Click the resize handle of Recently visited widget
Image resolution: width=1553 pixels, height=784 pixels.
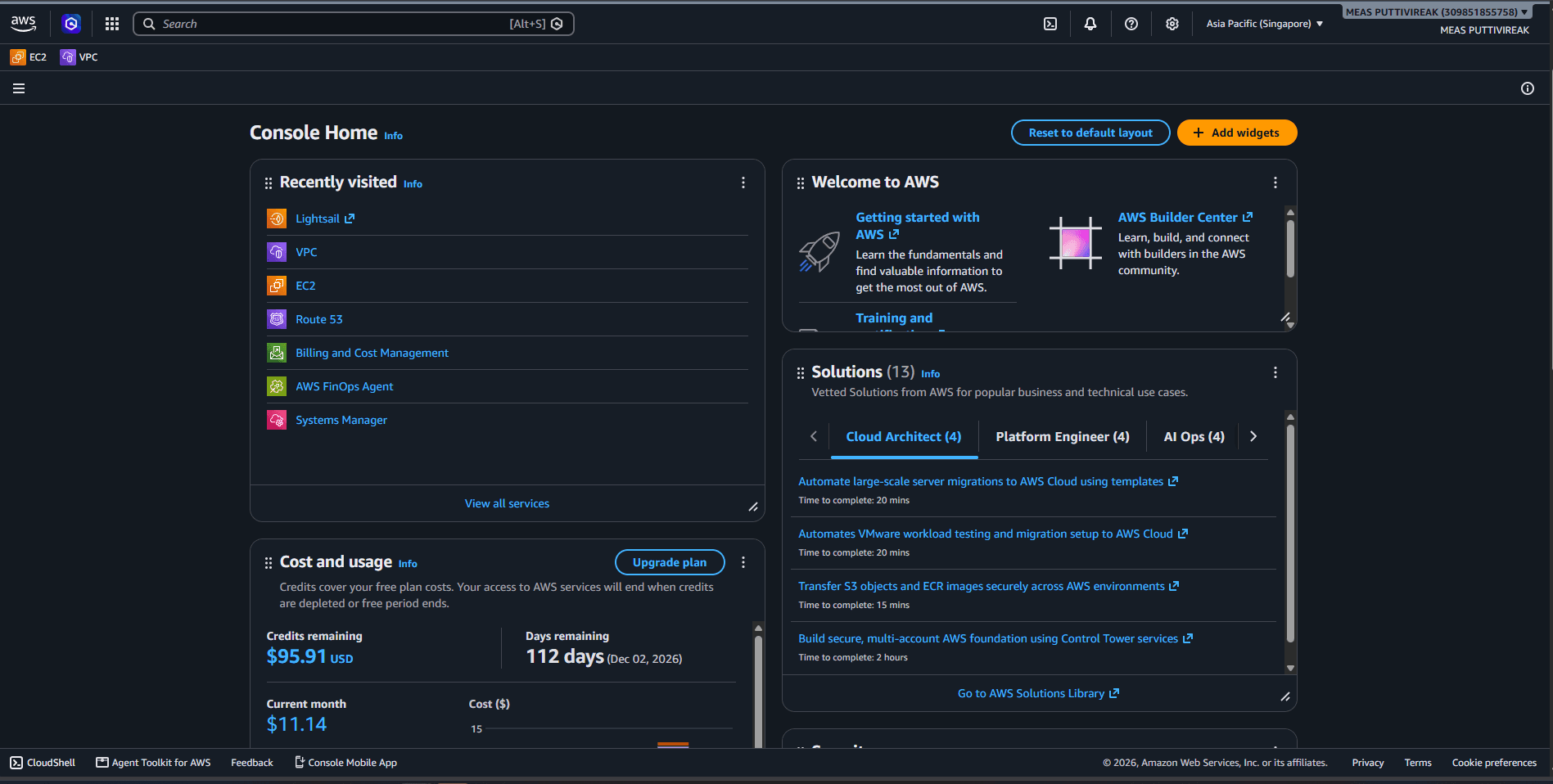click(753, 507)
